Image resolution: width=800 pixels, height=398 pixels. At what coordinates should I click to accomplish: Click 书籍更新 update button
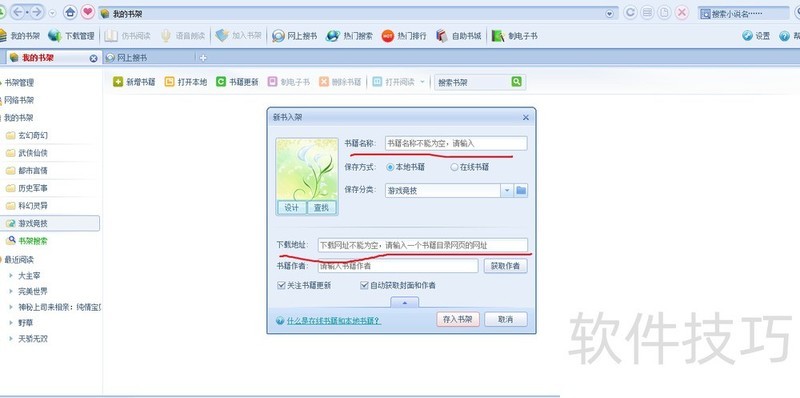(237, 82)
